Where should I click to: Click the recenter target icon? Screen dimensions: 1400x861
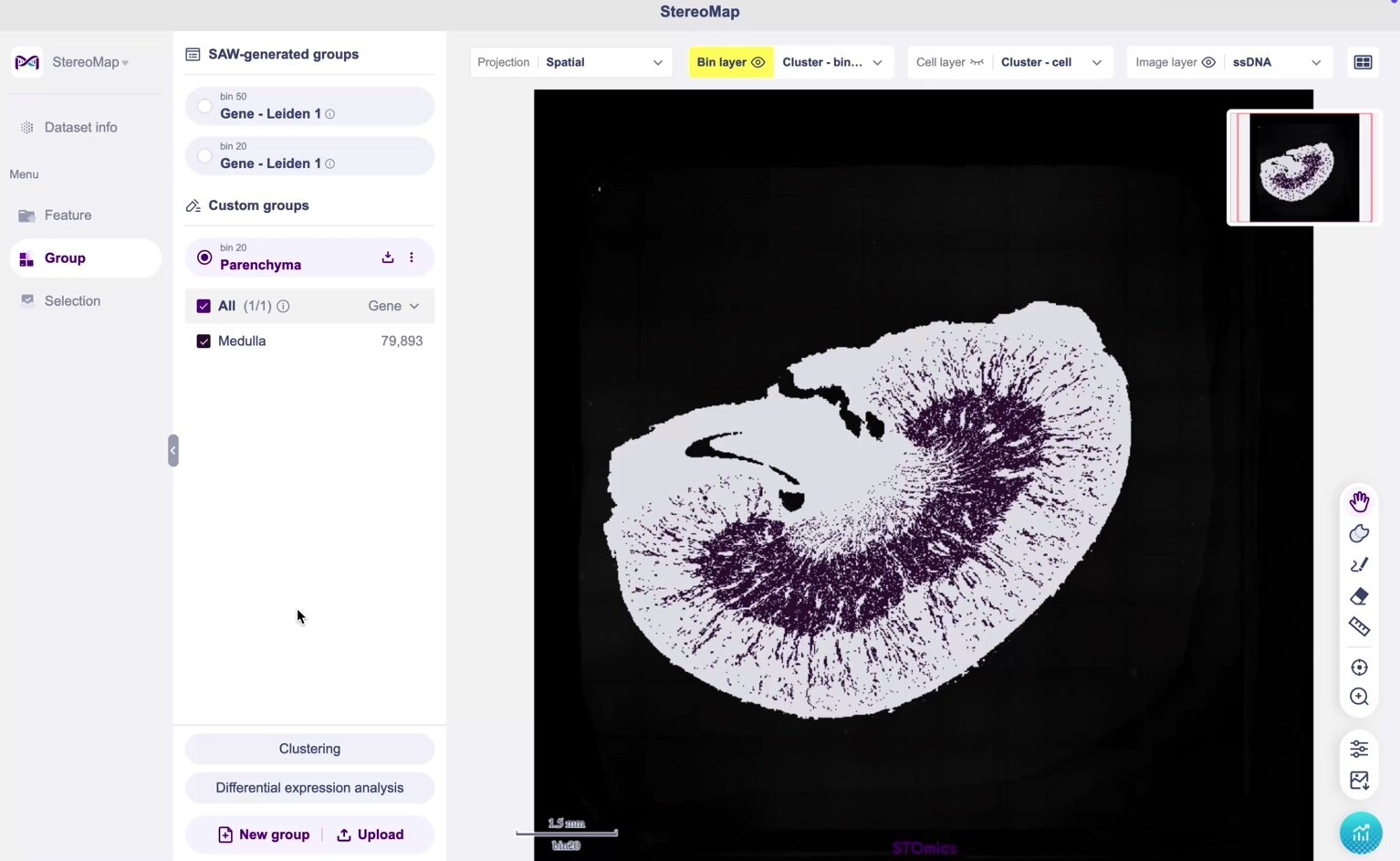click(x=1359, y=667)
